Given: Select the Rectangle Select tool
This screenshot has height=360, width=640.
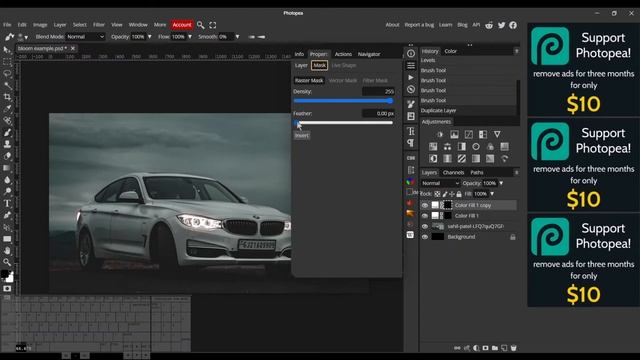Looking at the screenshot, I should point(7,62).
